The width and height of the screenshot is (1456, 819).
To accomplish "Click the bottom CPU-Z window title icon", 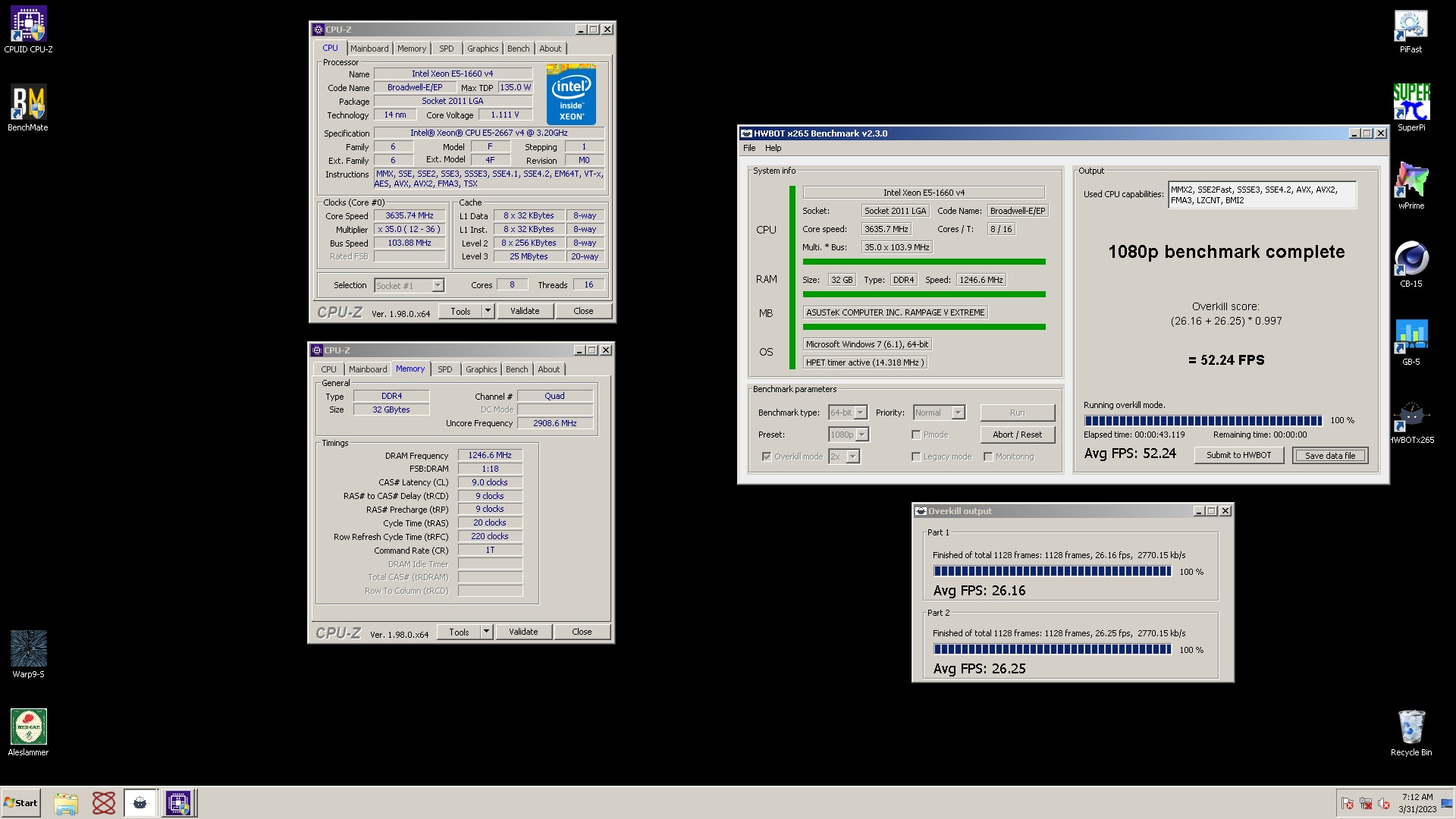I will point(317,350).
